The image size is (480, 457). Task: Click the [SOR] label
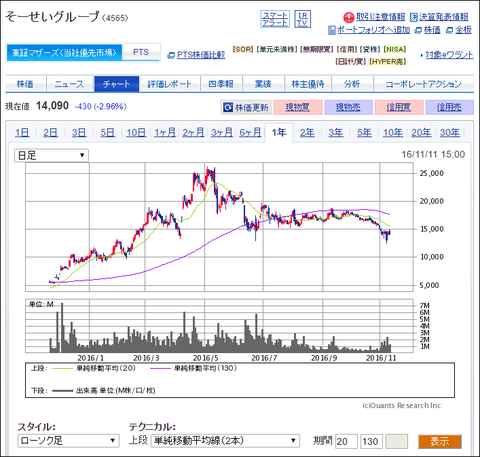(x=243, y=49)
